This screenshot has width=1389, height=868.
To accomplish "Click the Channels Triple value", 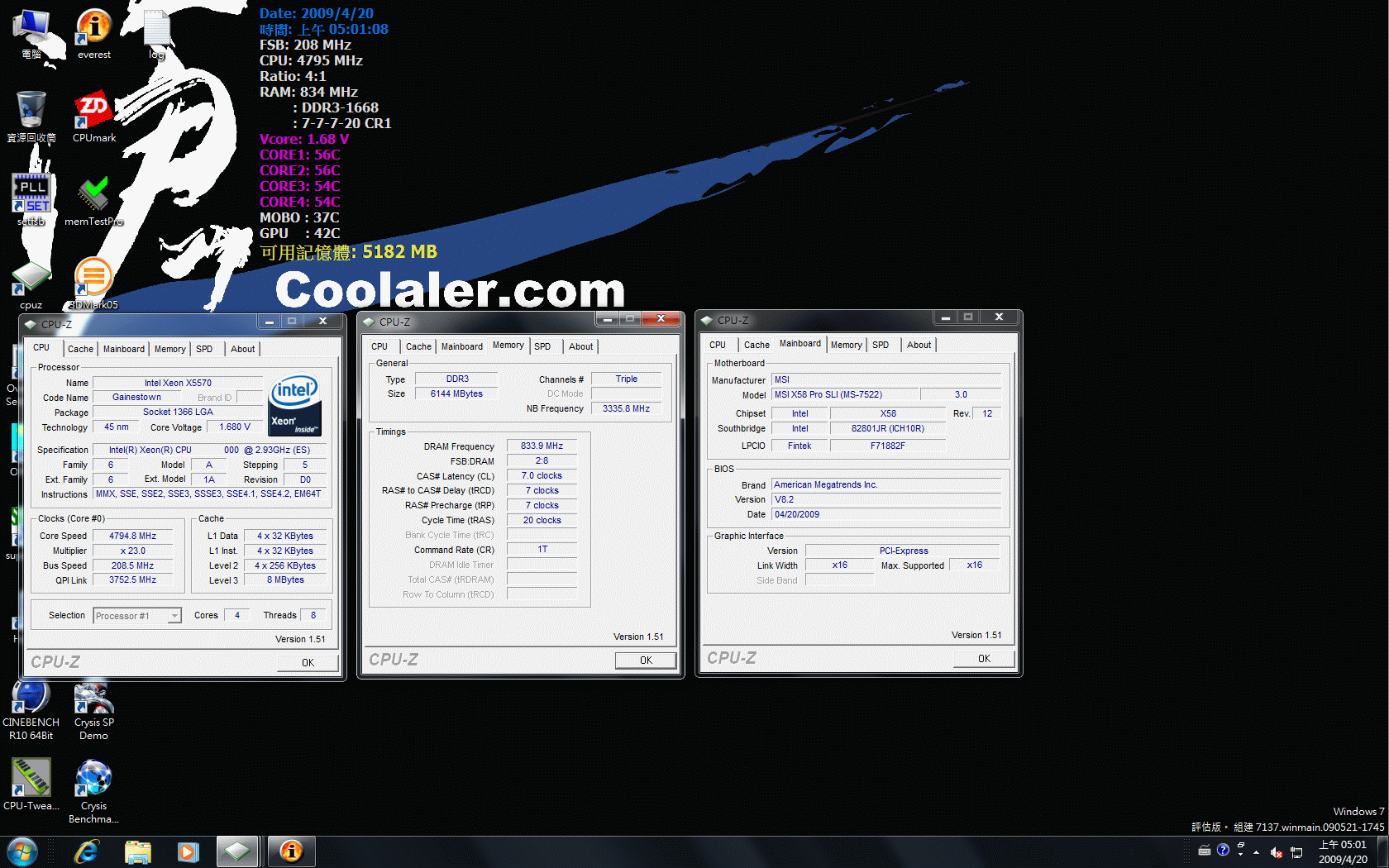I will tap(626, 379).
